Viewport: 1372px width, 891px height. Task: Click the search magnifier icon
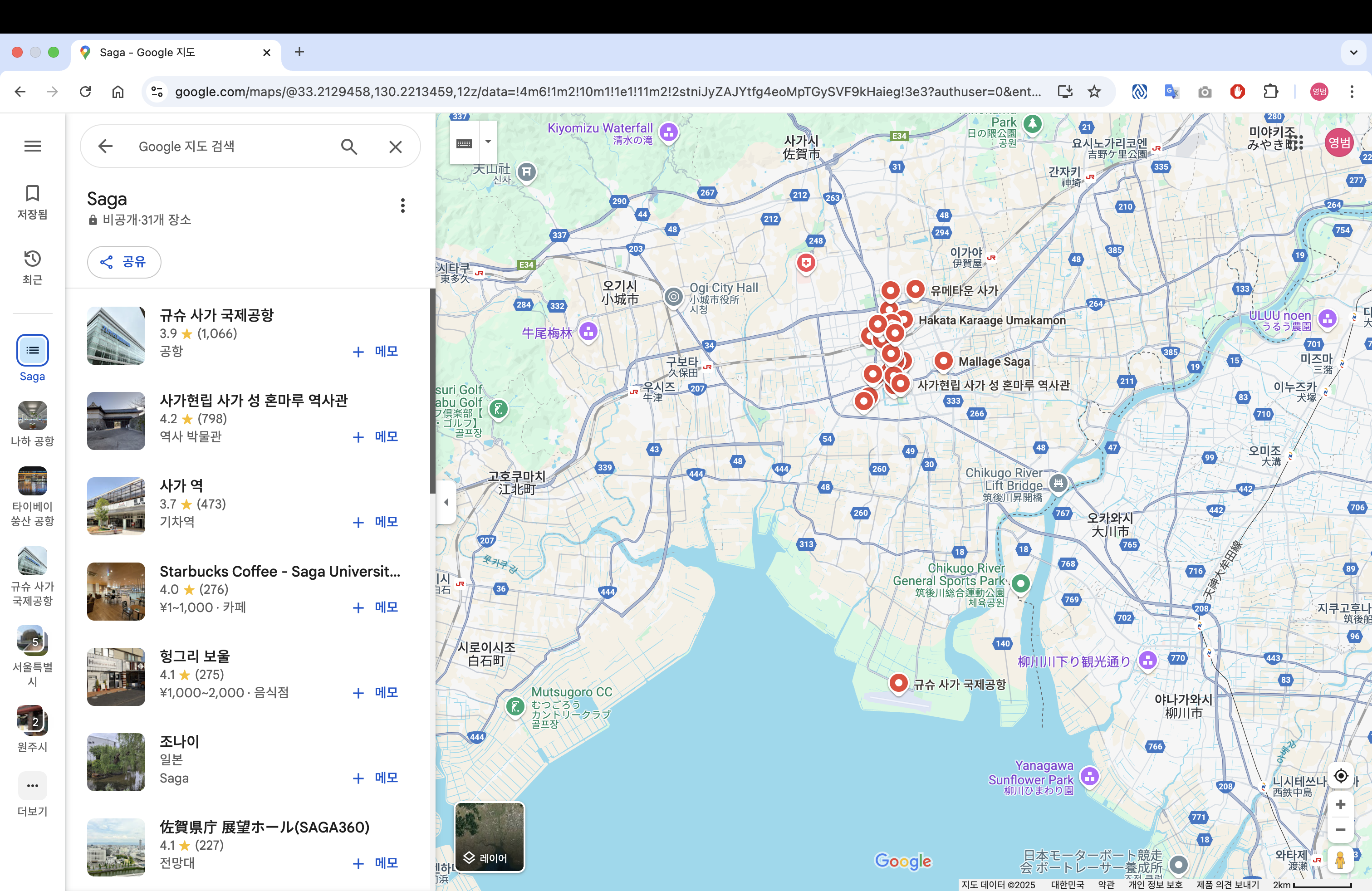pos(349,147)
